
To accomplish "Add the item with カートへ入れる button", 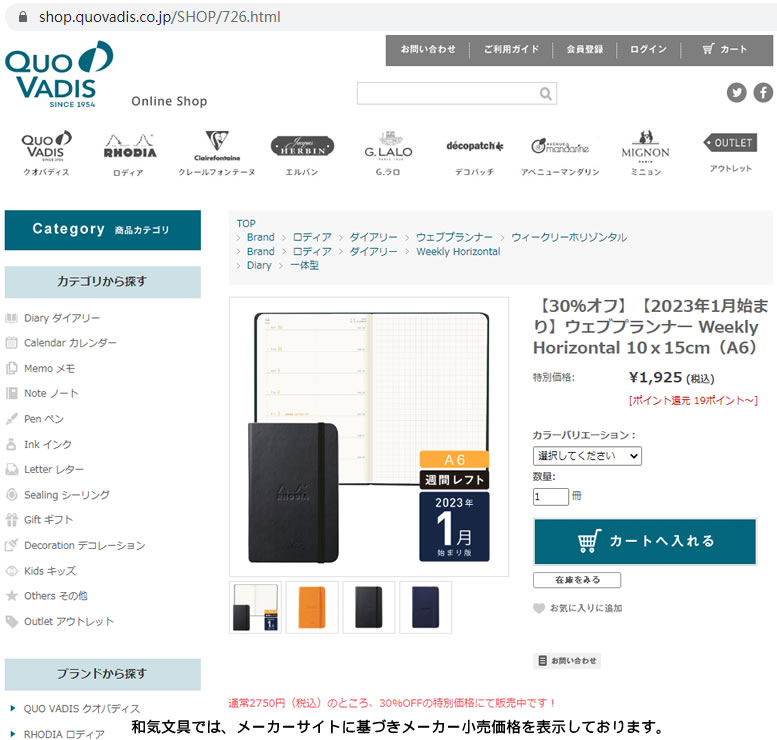I will [x=645, y=542].
